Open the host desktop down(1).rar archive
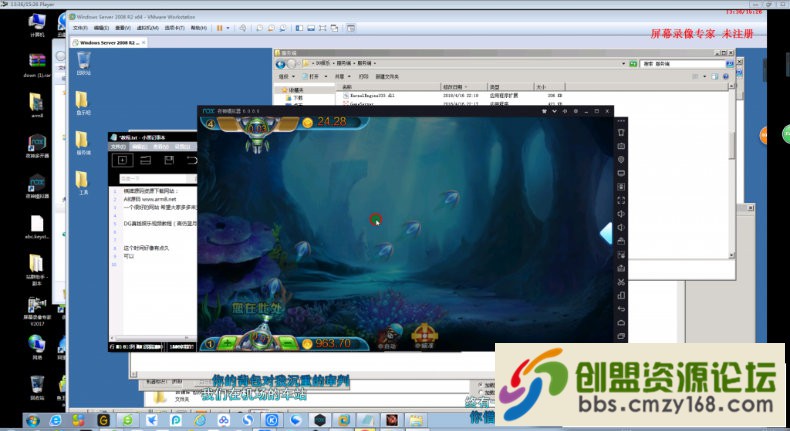This screenshot has height=431, width=790. 37,65
